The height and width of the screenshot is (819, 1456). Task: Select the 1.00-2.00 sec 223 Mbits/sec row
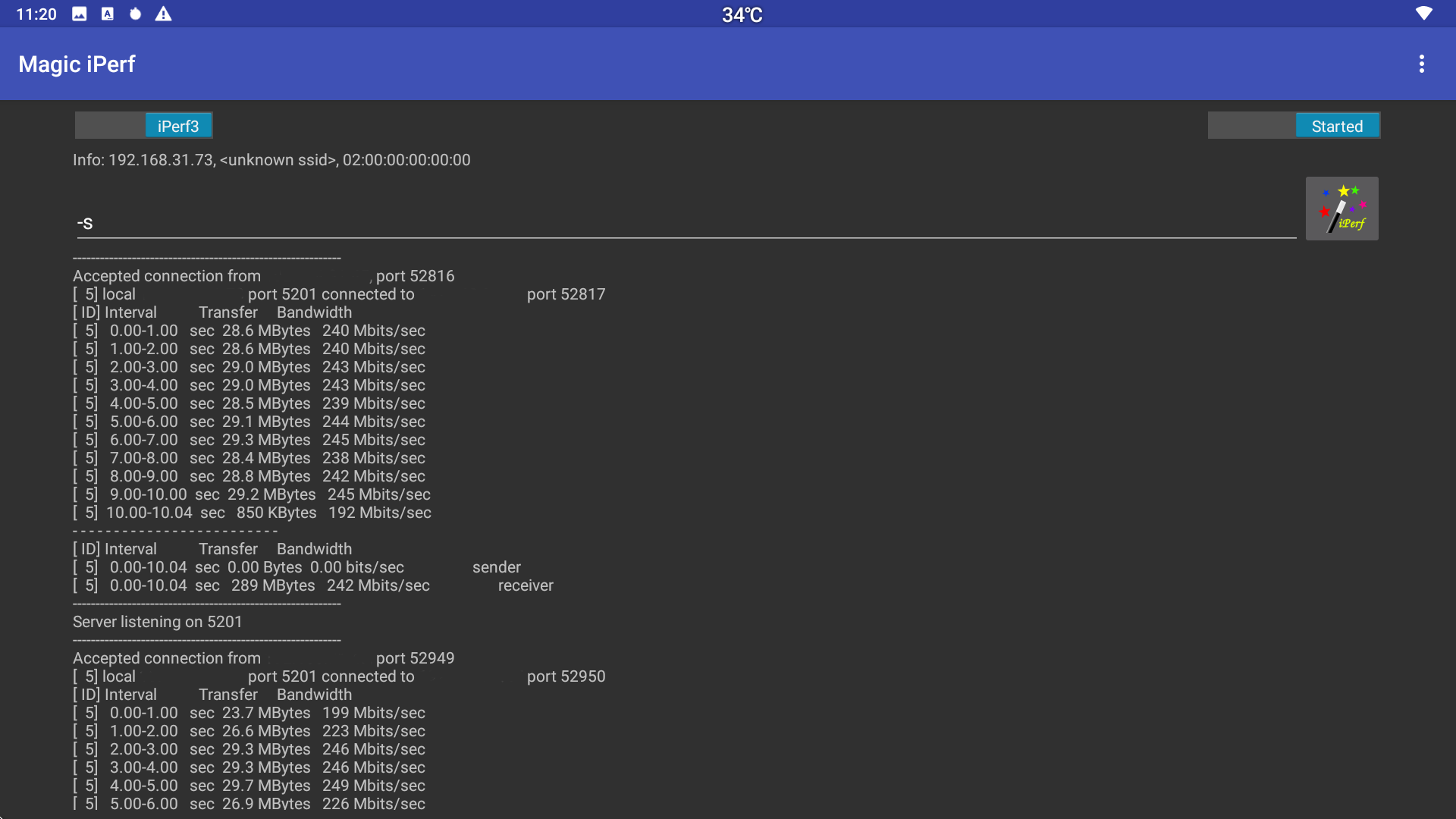click(x=249, y=731)
